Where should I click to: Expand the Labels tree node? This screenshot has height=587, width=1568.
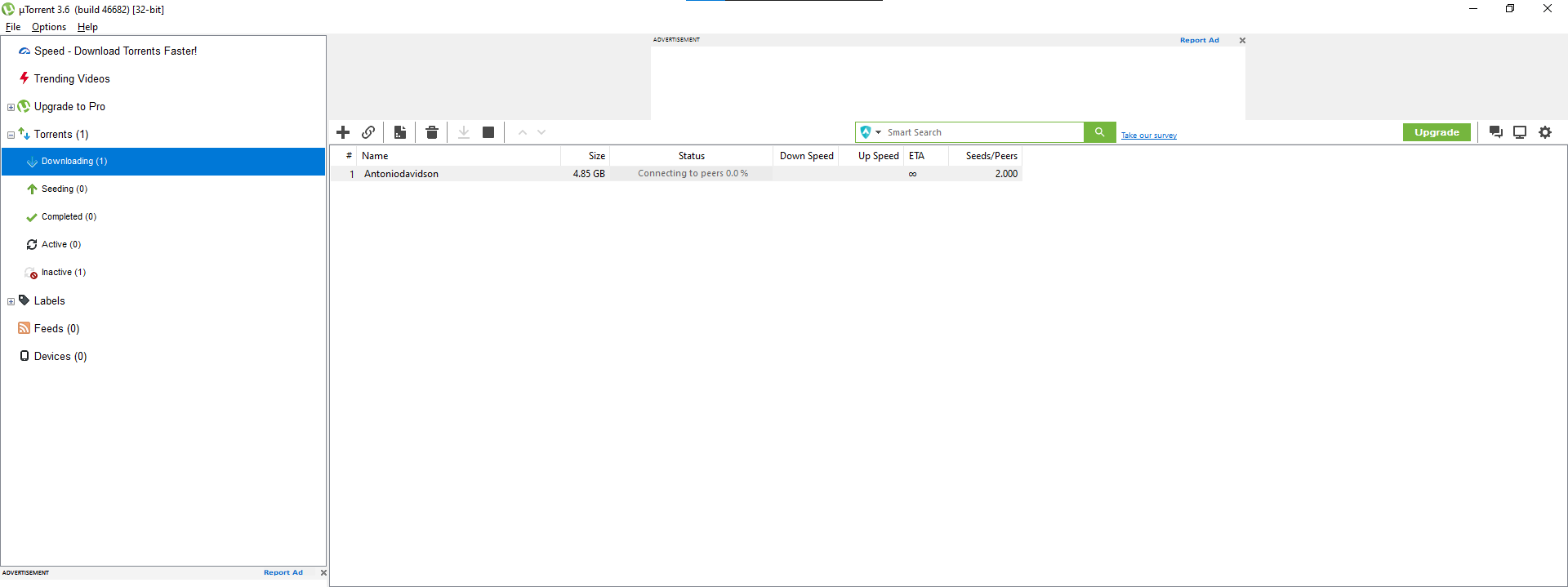[x=11, y=301]
